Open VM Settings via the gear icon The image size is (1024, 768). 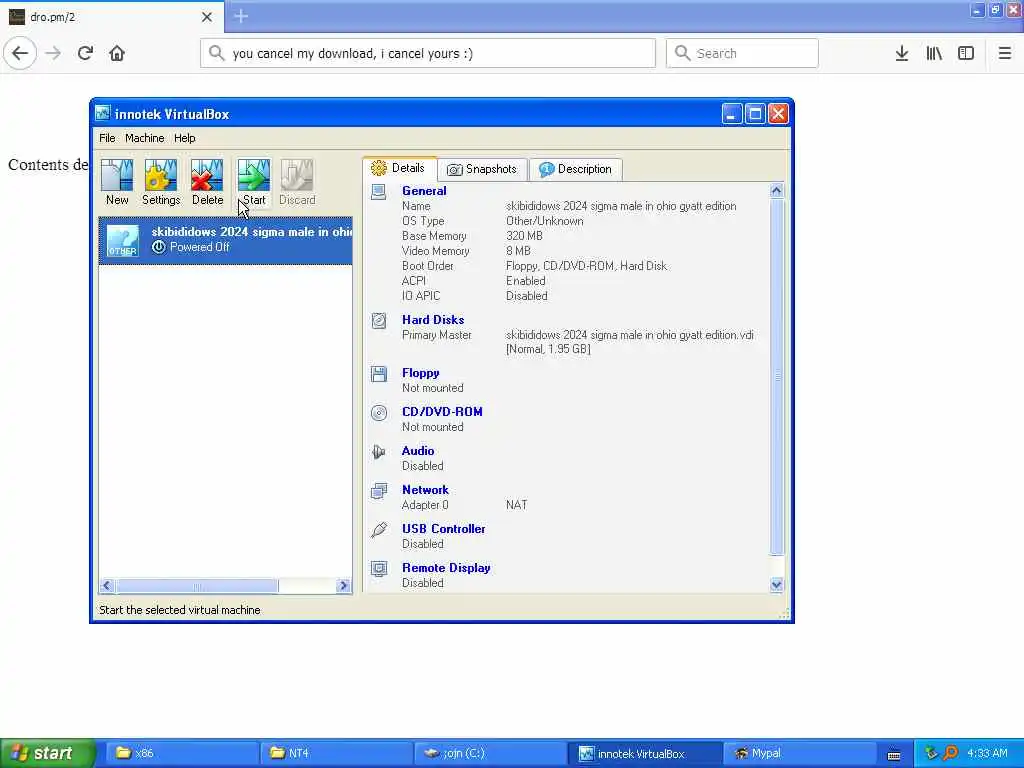point(161,182)
